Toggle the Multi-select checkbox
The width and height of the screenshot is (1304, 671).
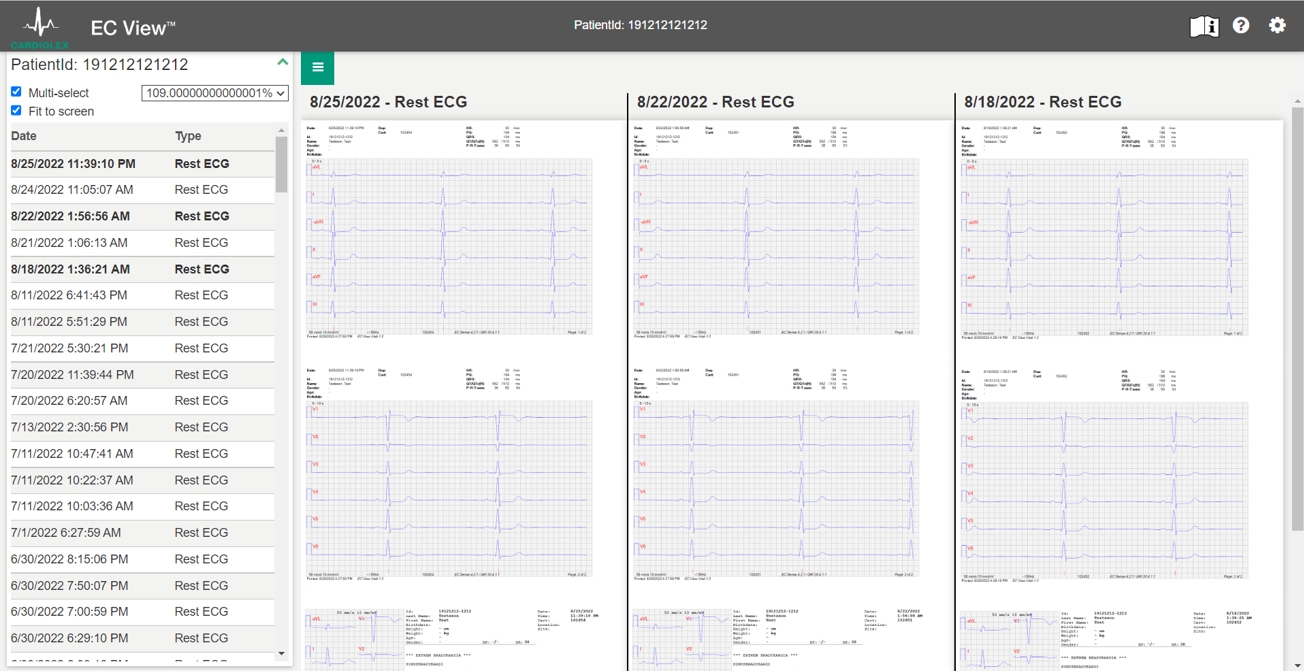pos(16,92)
